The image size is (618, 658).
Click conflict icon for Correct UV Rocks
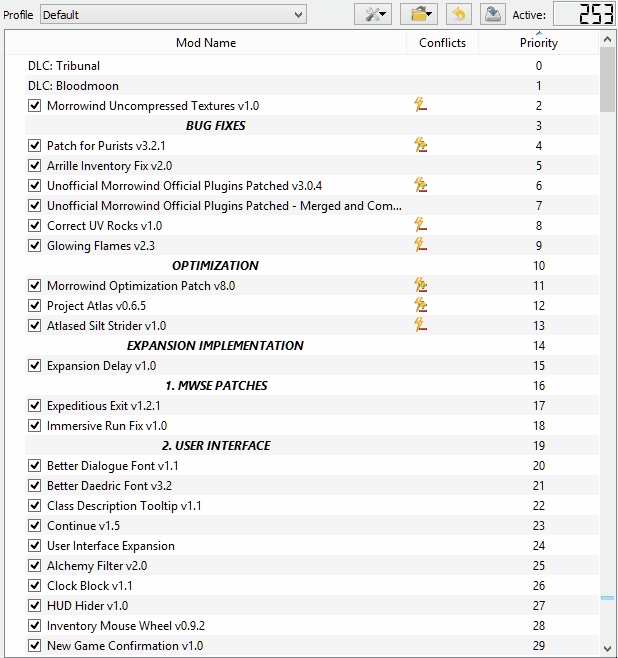tap(420, 225)
